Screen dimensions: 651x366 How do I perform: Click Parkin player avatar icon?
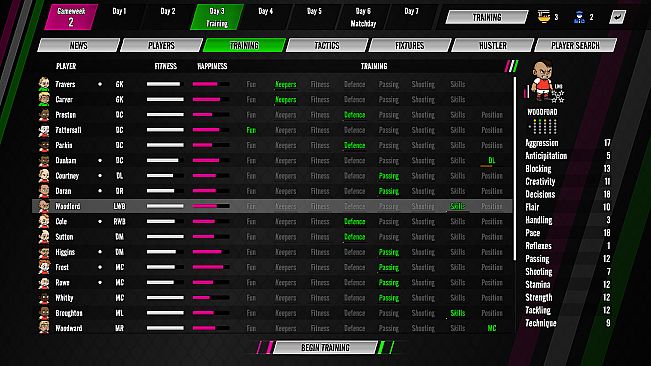point(44,145)
